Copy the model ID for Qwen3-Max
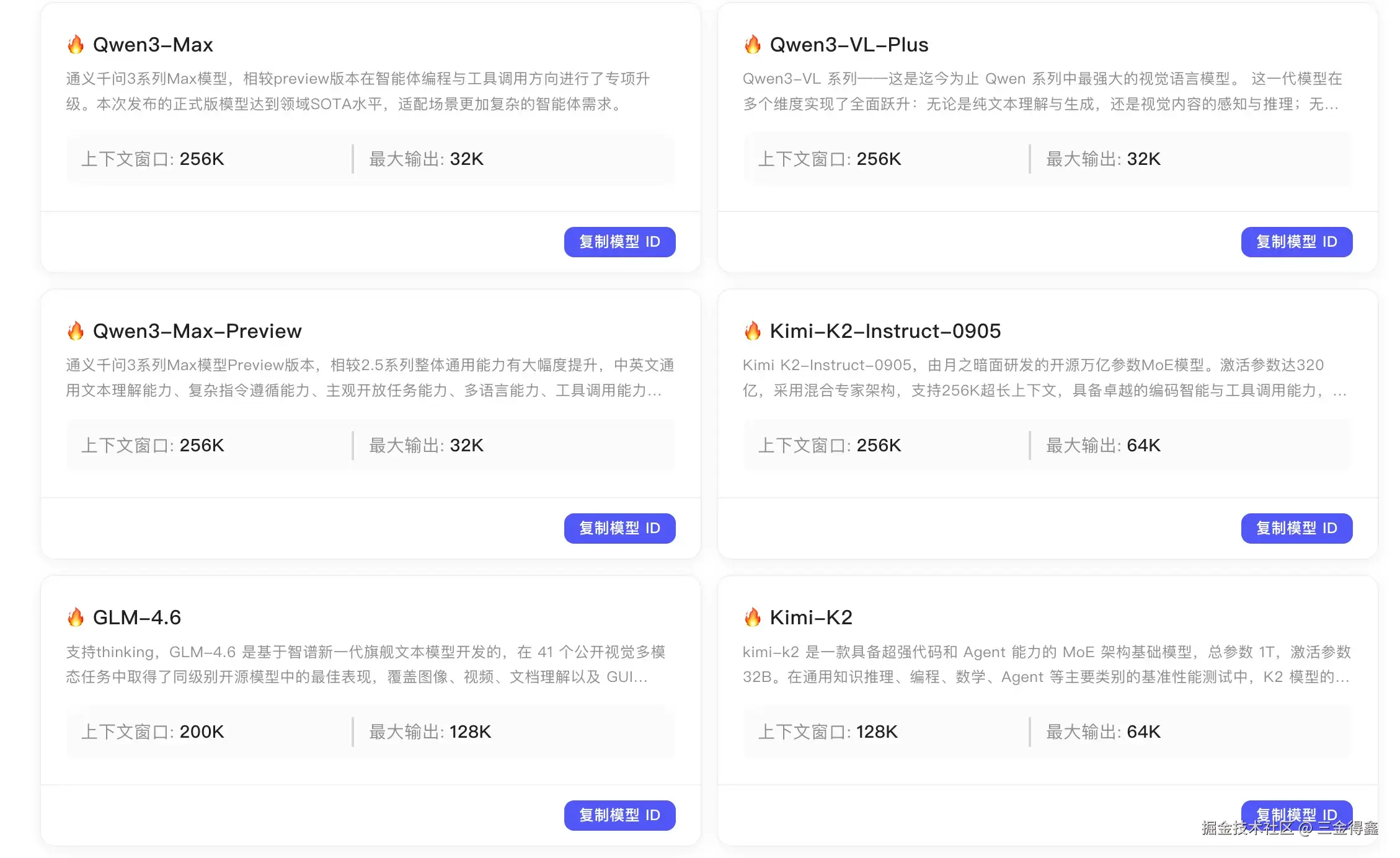 point(619,242)
